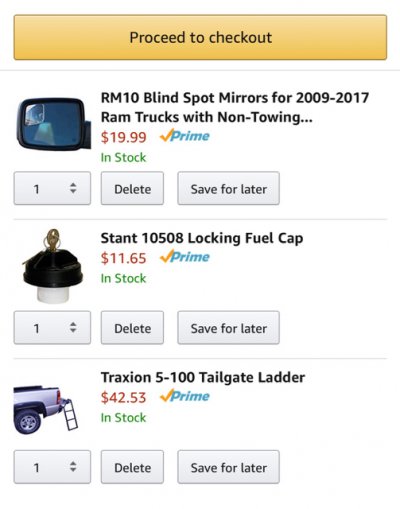Image resolution: width=400 pixels, height=509 pixels.
Task: Save the Locking Fuel Cap for later
Action: pos(228,328)
